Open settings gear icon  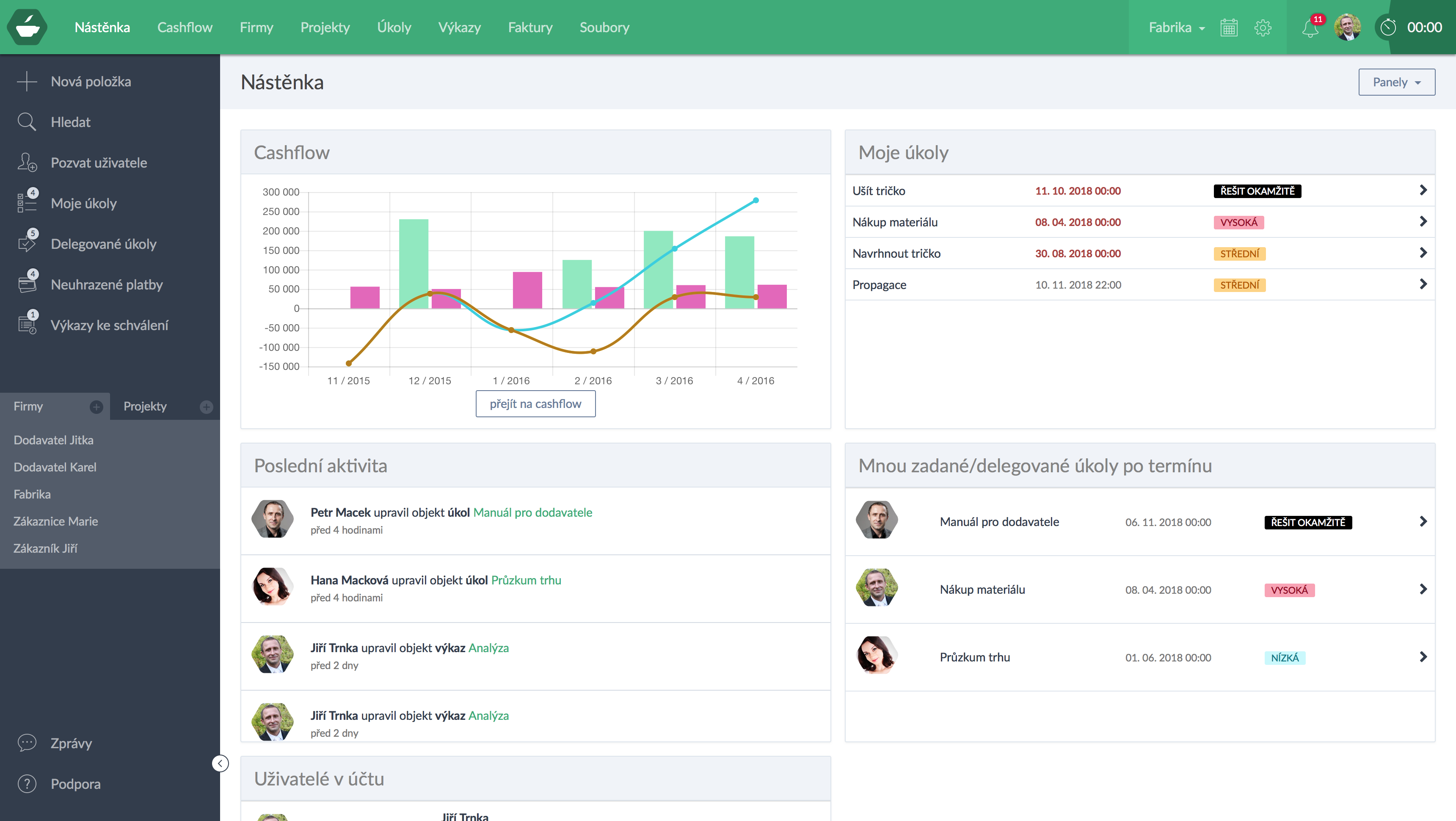pyautogui.click(x=1263, y=28)
